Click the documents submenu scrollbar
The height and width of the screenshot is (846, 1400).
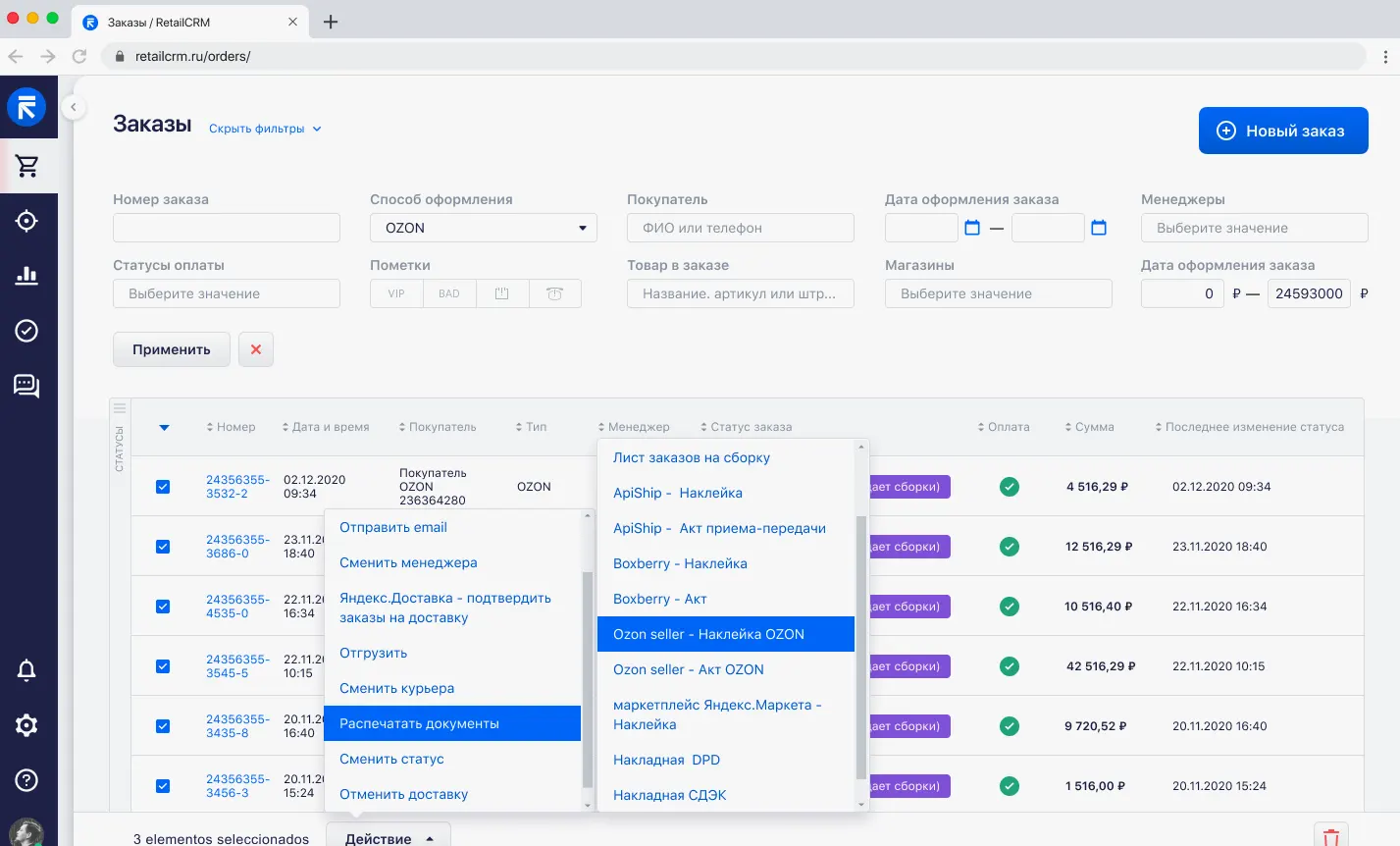[861, 648]
